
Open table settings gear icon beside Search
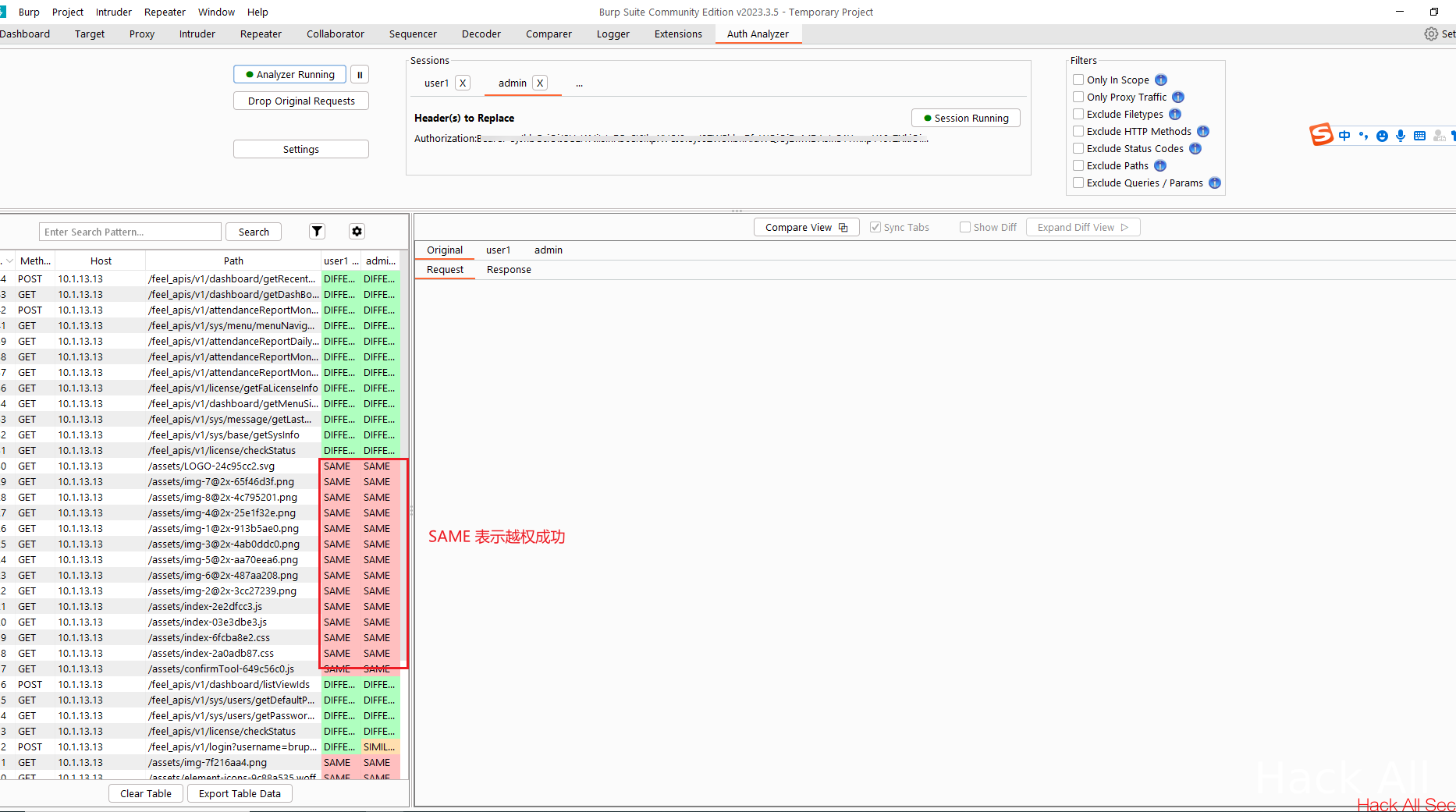[x=357, y=232]
